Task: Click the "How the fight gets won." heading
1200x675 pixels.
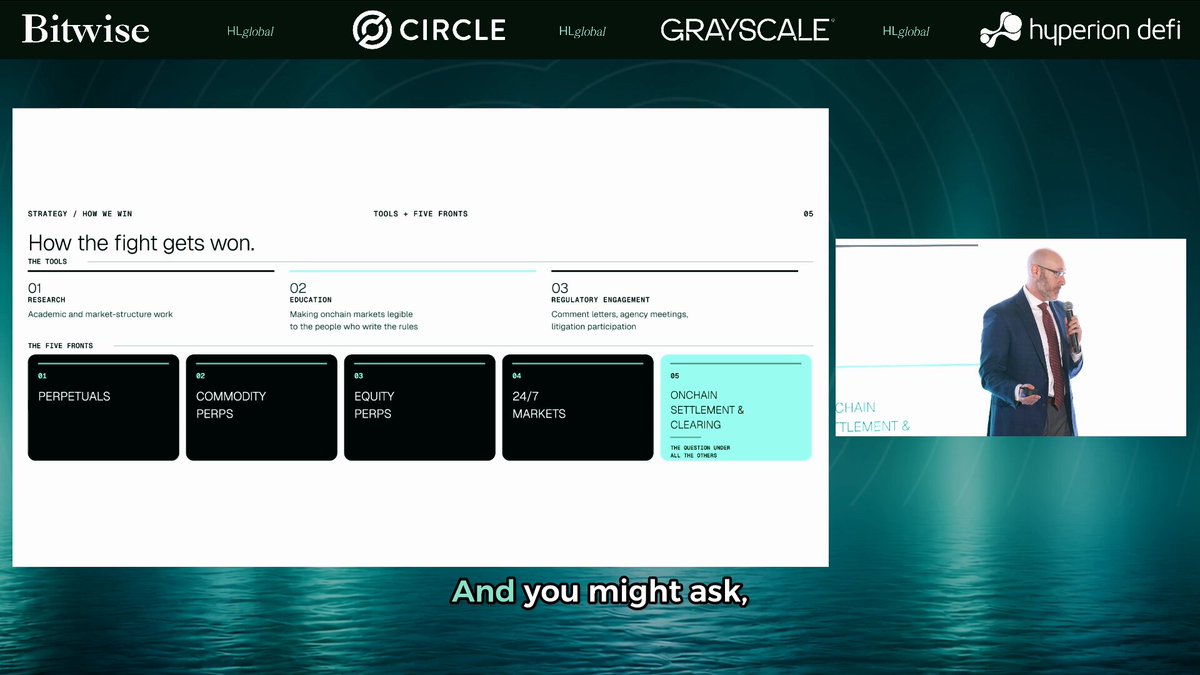Action: 141,243
